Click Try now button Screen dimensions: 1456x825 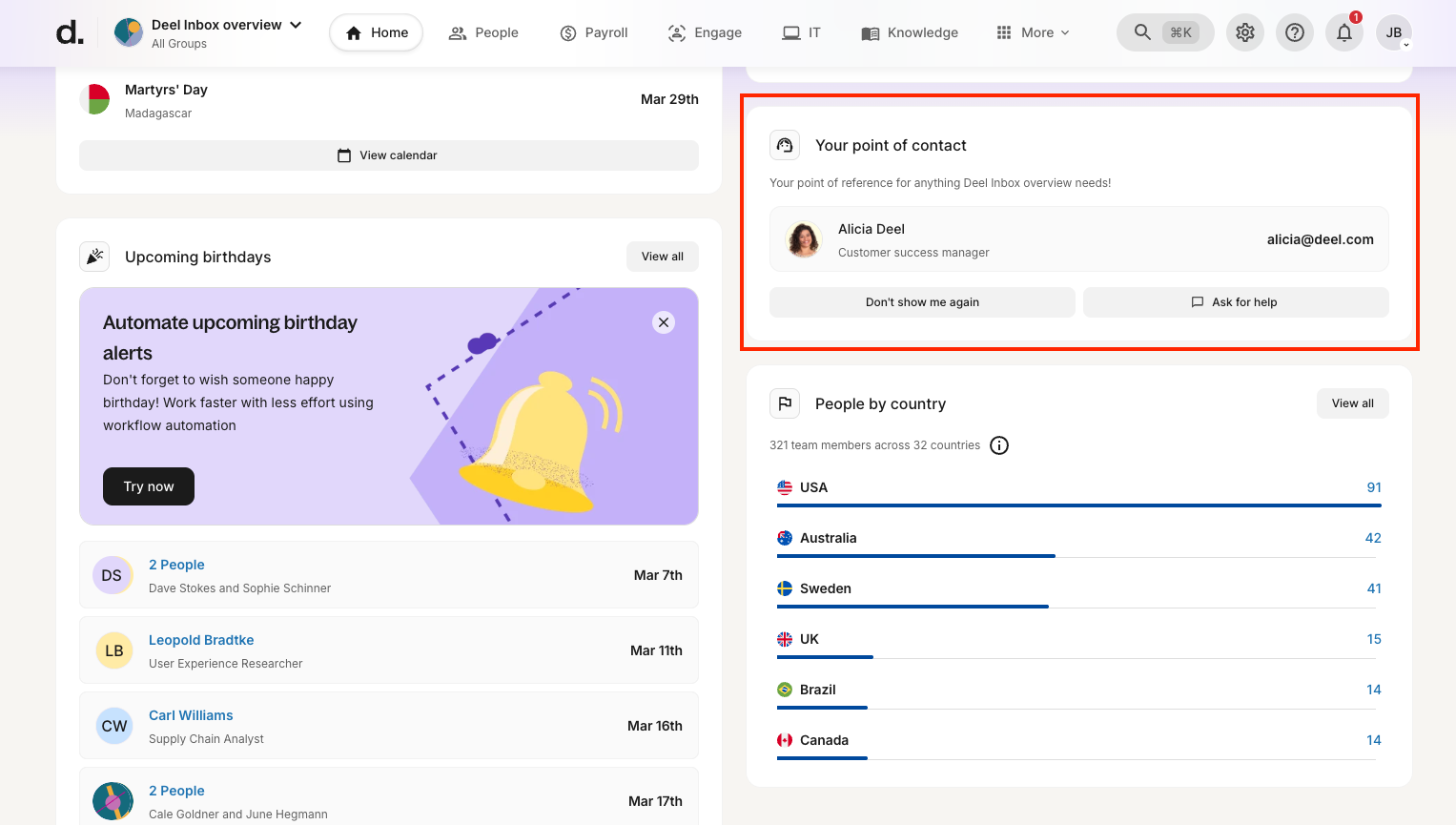(x=149, y=486)
